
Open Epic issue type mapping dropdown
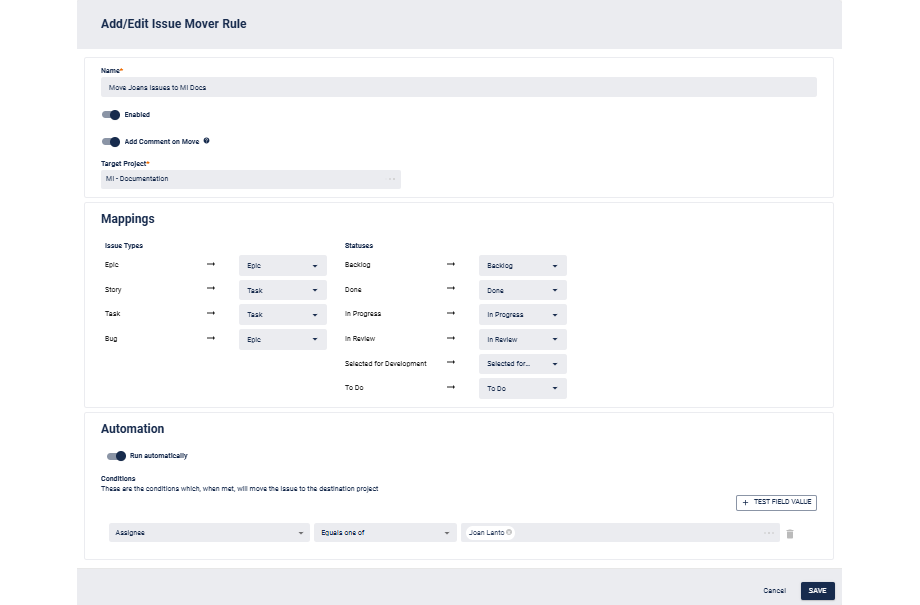282,266
